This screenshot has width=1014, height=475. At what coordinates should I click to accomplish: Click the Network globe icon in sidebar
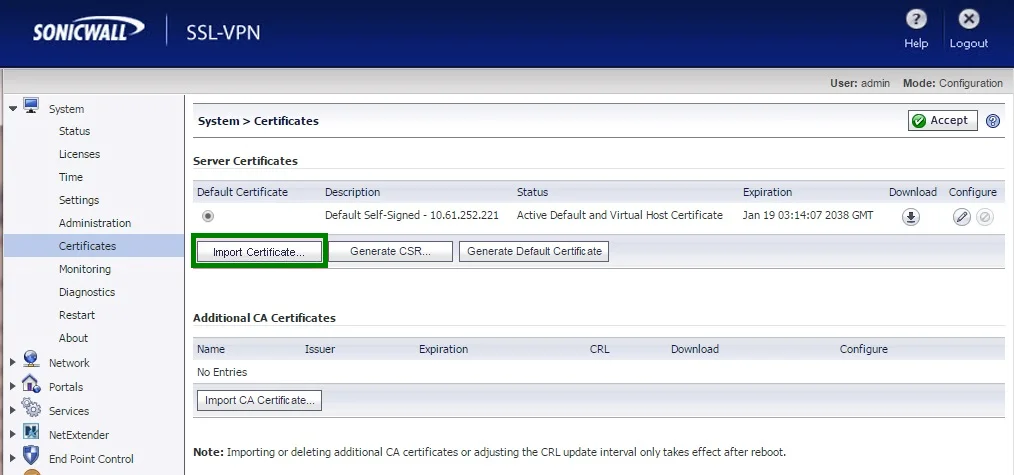pos(31,360)
